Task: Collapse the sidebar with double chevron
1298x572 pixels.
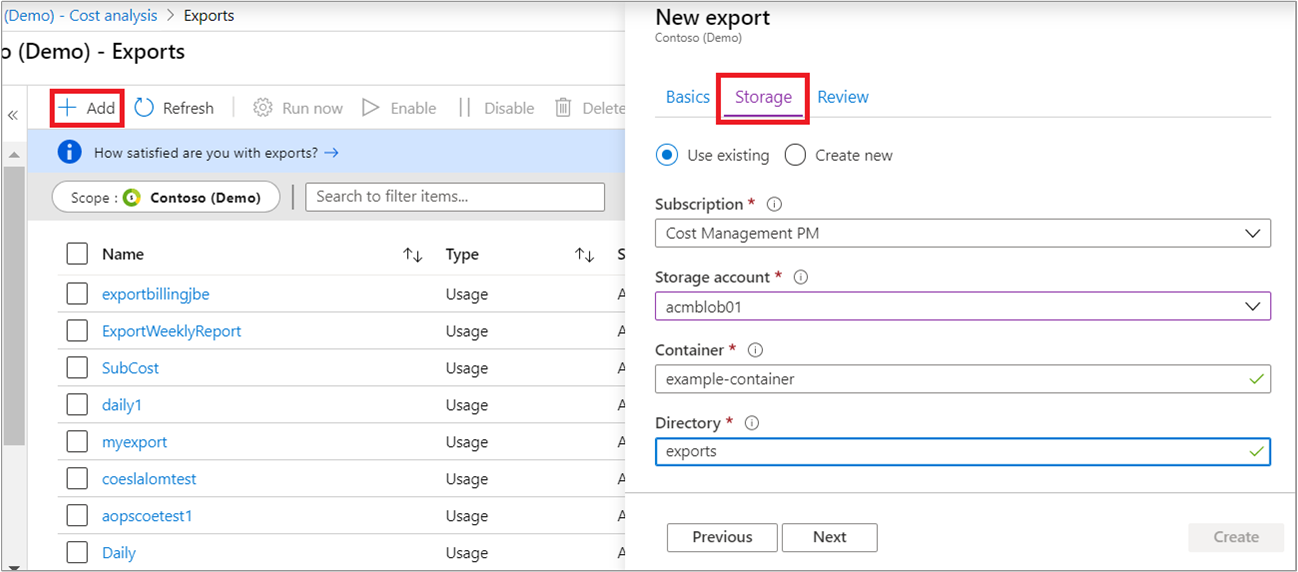Action: 13,115
